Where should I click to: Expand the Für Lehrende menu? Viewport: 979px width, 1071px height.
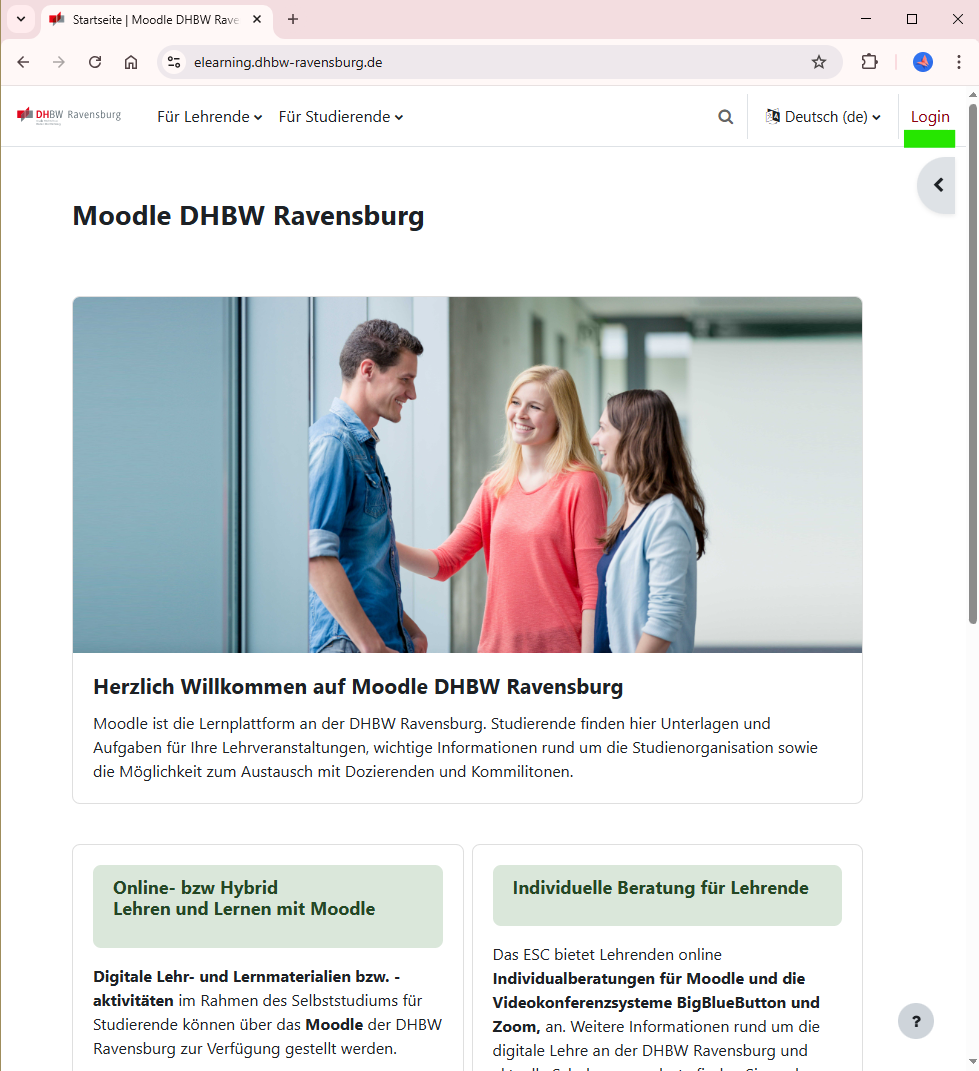[x=210, y=117]
